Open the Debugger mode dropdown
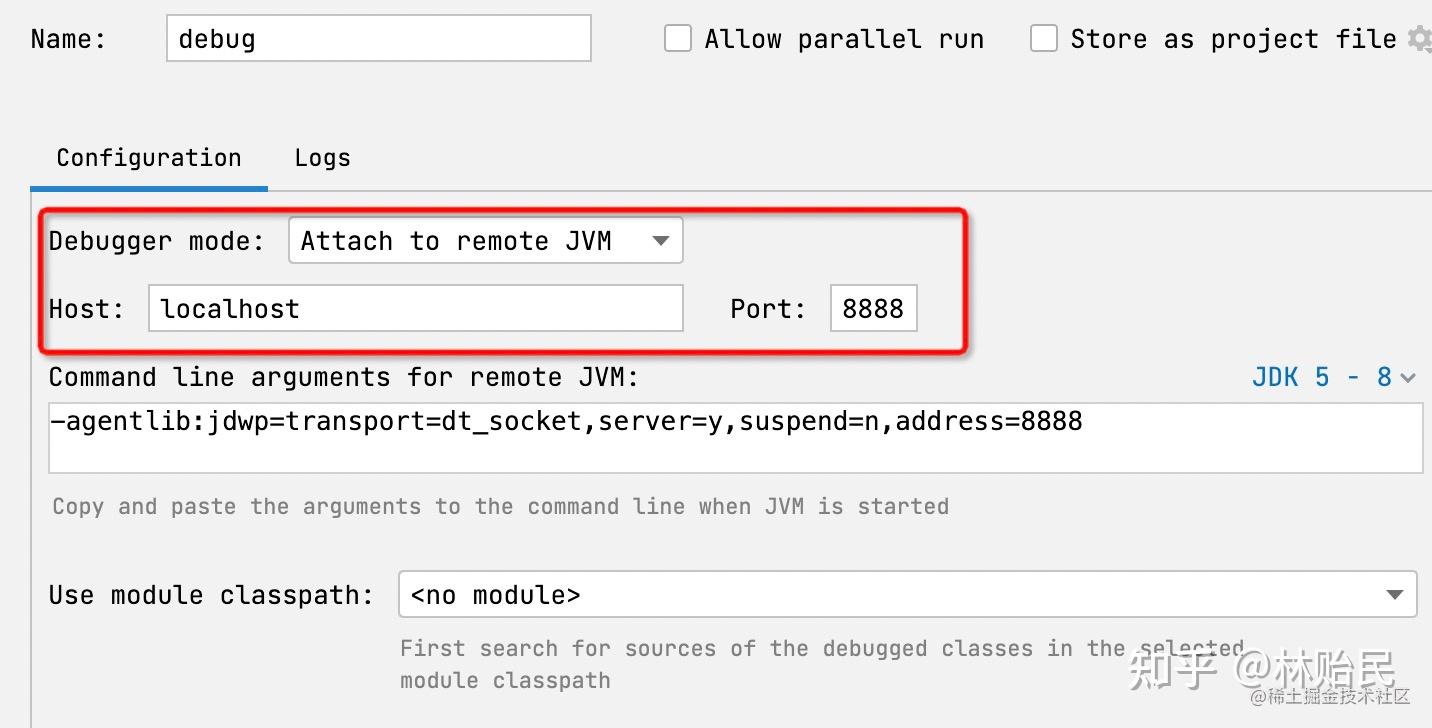 [x=485, y=241]
